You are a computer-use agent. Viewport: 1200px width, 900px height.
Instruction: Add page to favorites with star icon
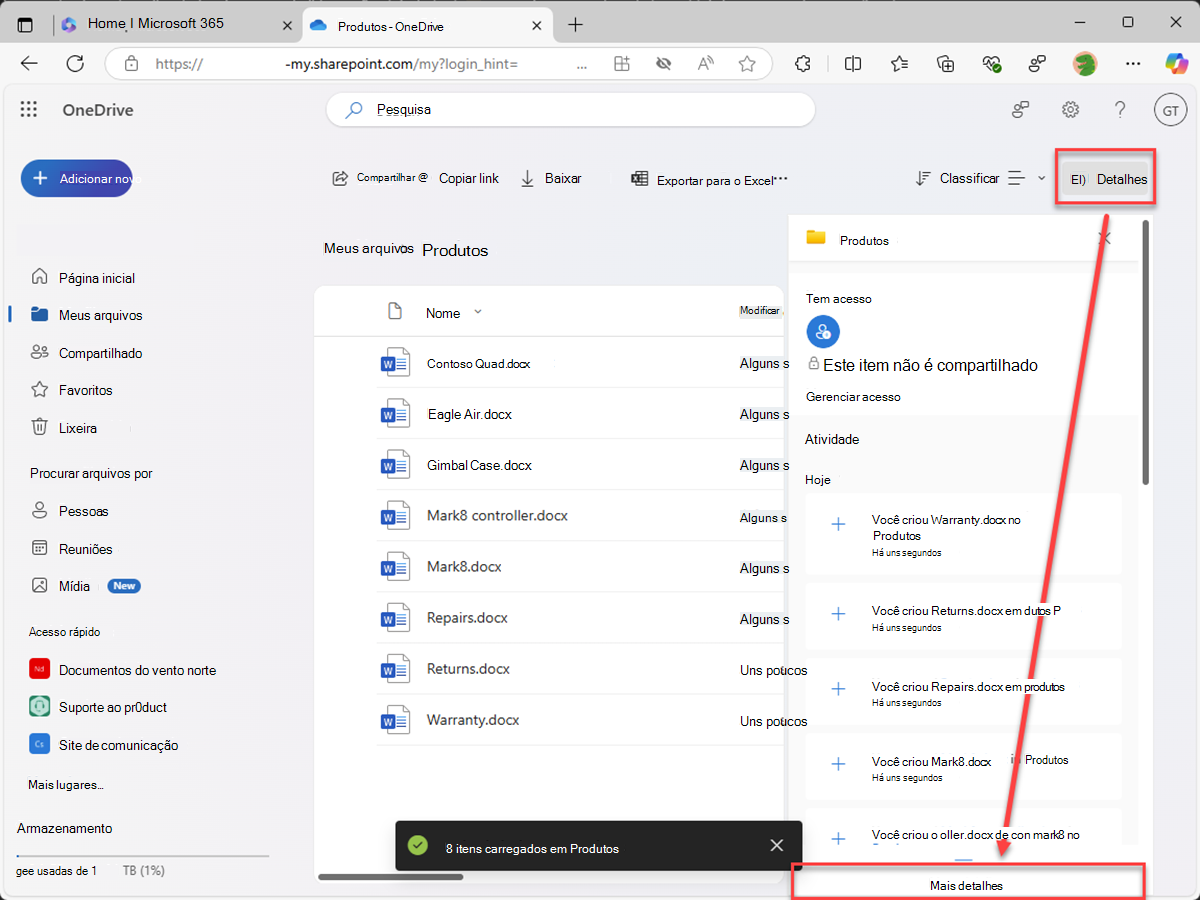point(747,64)
